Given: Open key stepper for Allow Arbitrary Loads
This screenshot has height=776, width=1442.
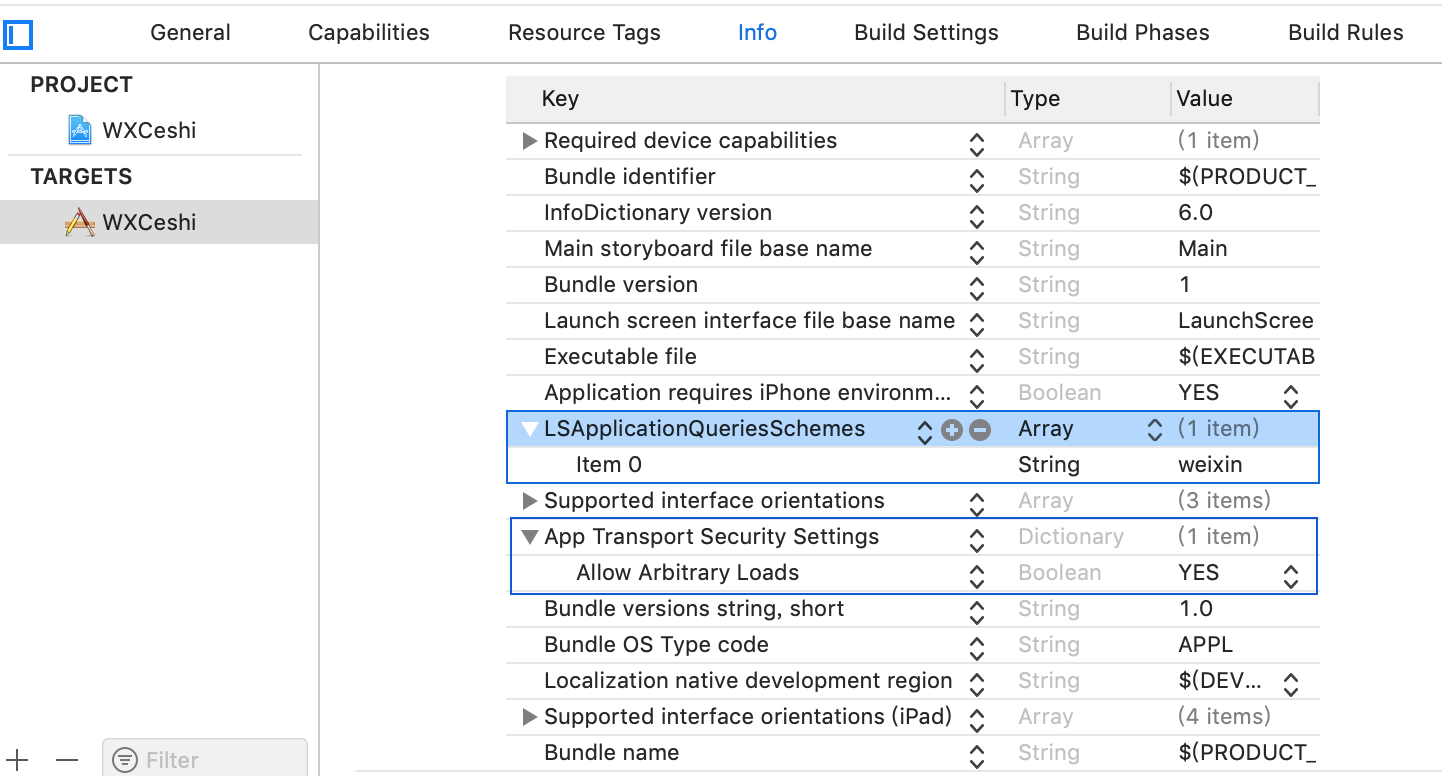Looking at the screenshot, I should tap(977, 576).
